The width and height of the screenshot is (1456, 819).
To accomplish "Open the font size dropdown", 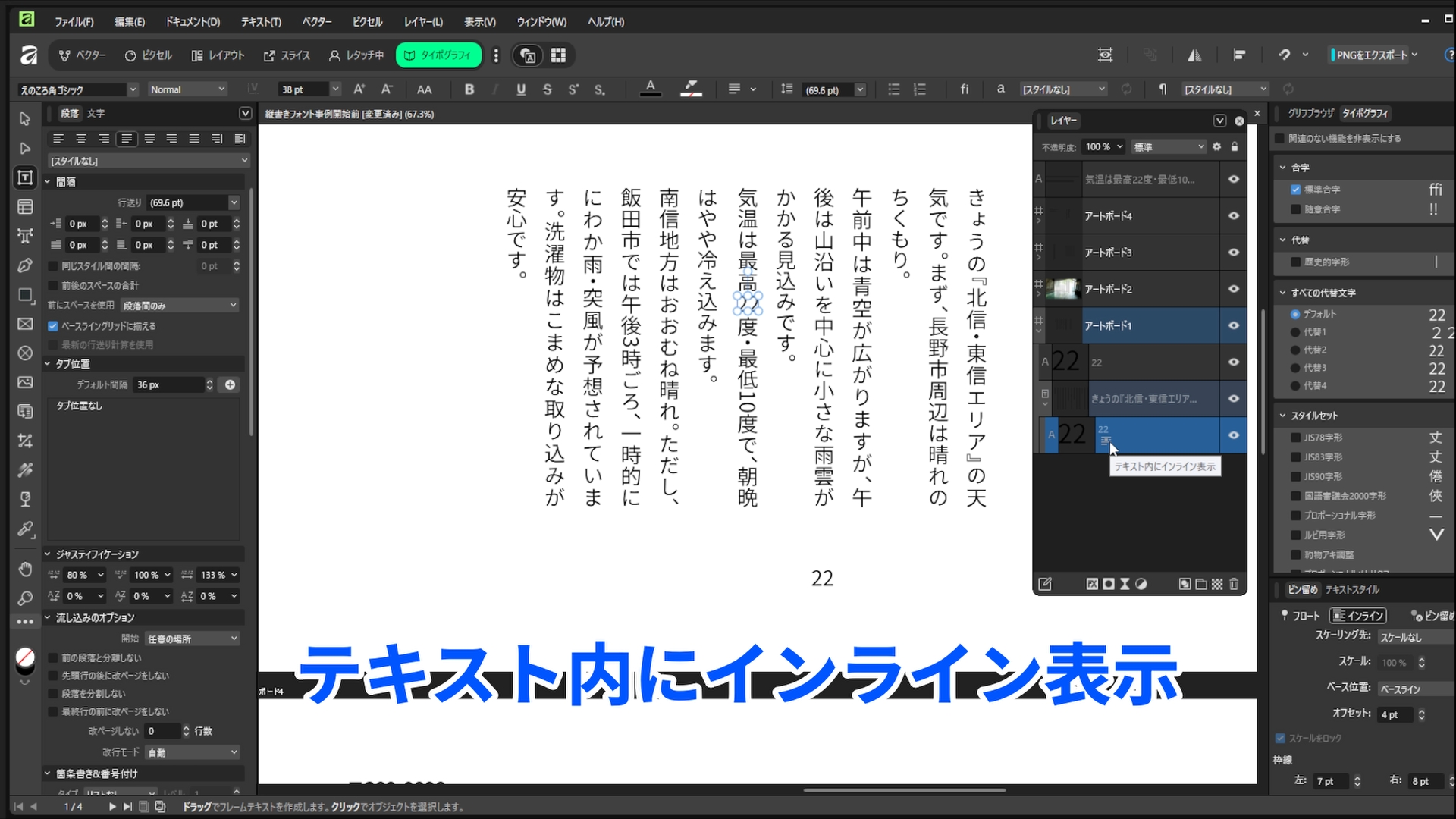I will point(334,89).
